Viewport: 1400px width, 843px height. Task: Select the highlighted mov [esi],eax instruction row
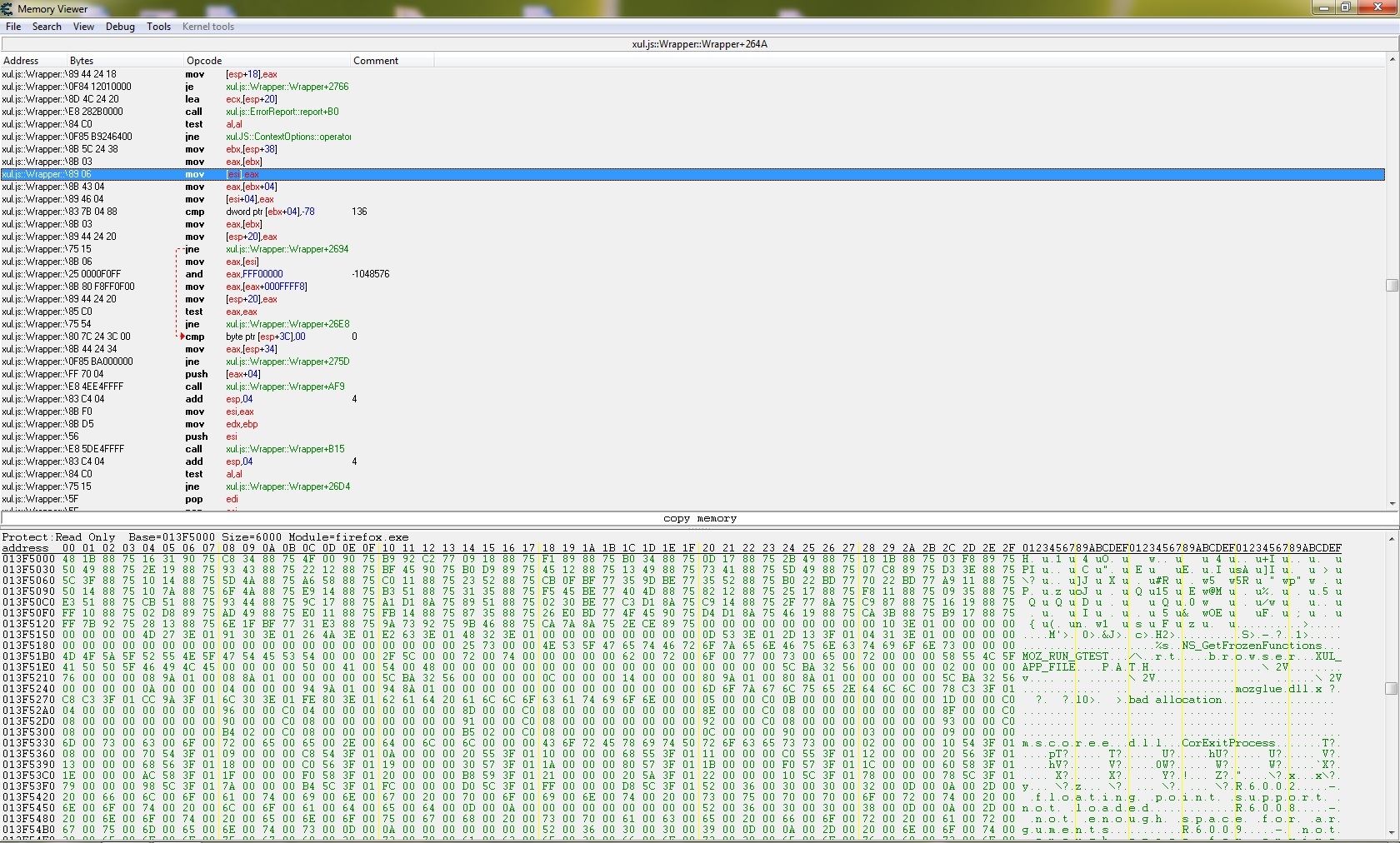[x=242, y=174]
